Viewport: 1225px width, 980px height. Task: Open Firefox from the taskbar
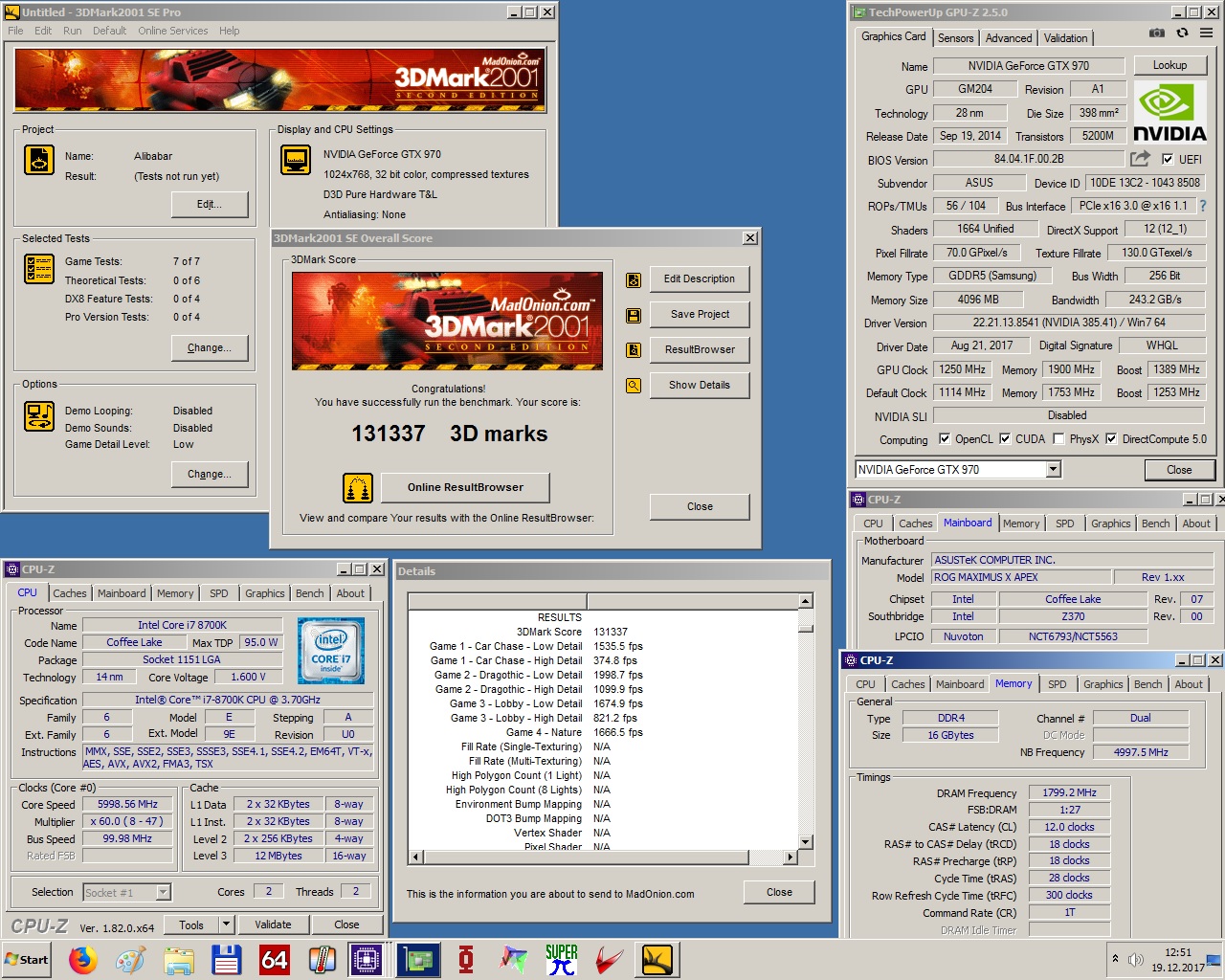pyautogui.click(x=83, y=959)
